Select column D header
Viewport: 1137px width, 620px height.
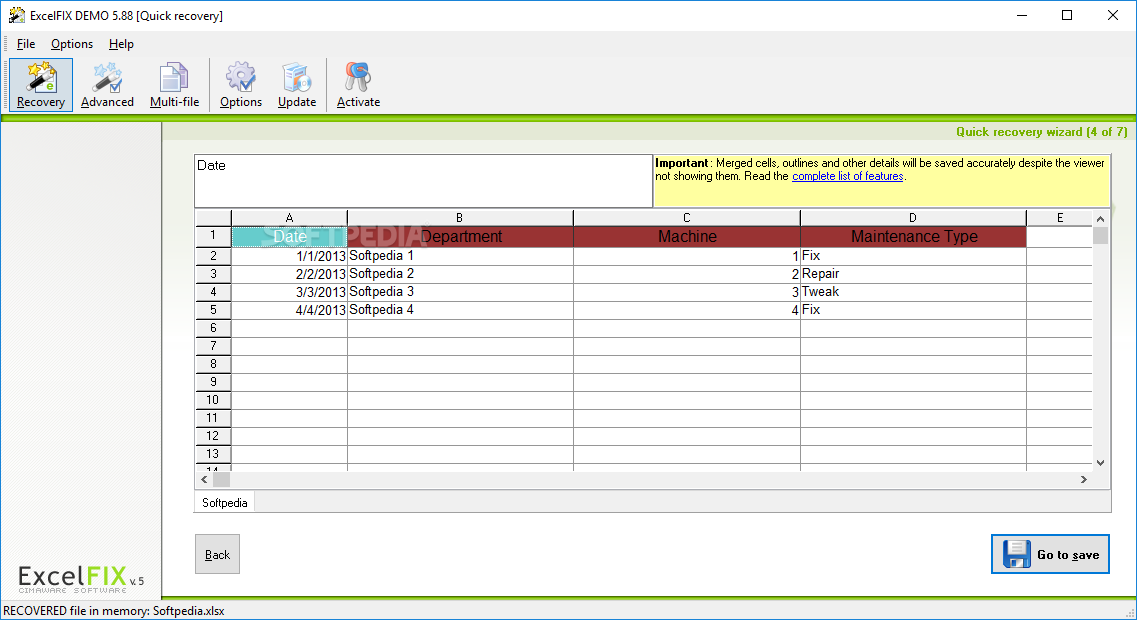(913, 218)
